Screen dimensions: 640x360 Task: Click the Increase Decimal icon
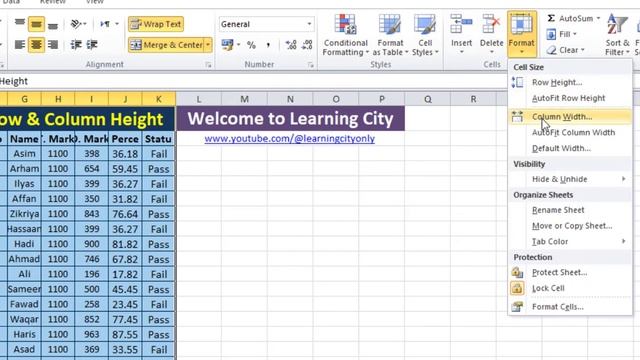click(291, 44)
